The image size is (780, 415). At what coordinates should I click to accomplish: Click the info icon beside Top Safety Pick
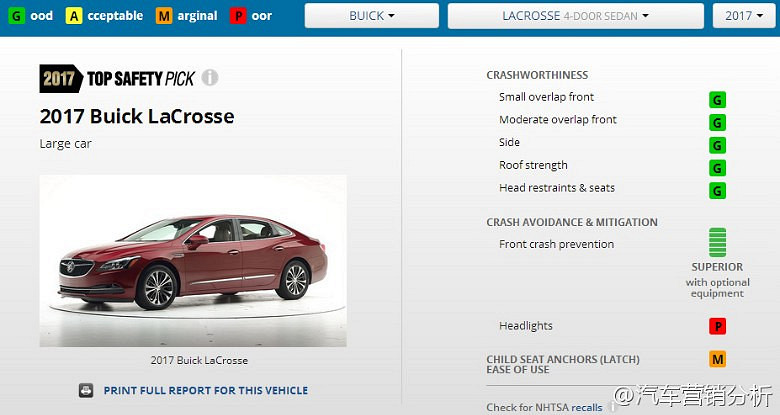(x=210, y=78)
